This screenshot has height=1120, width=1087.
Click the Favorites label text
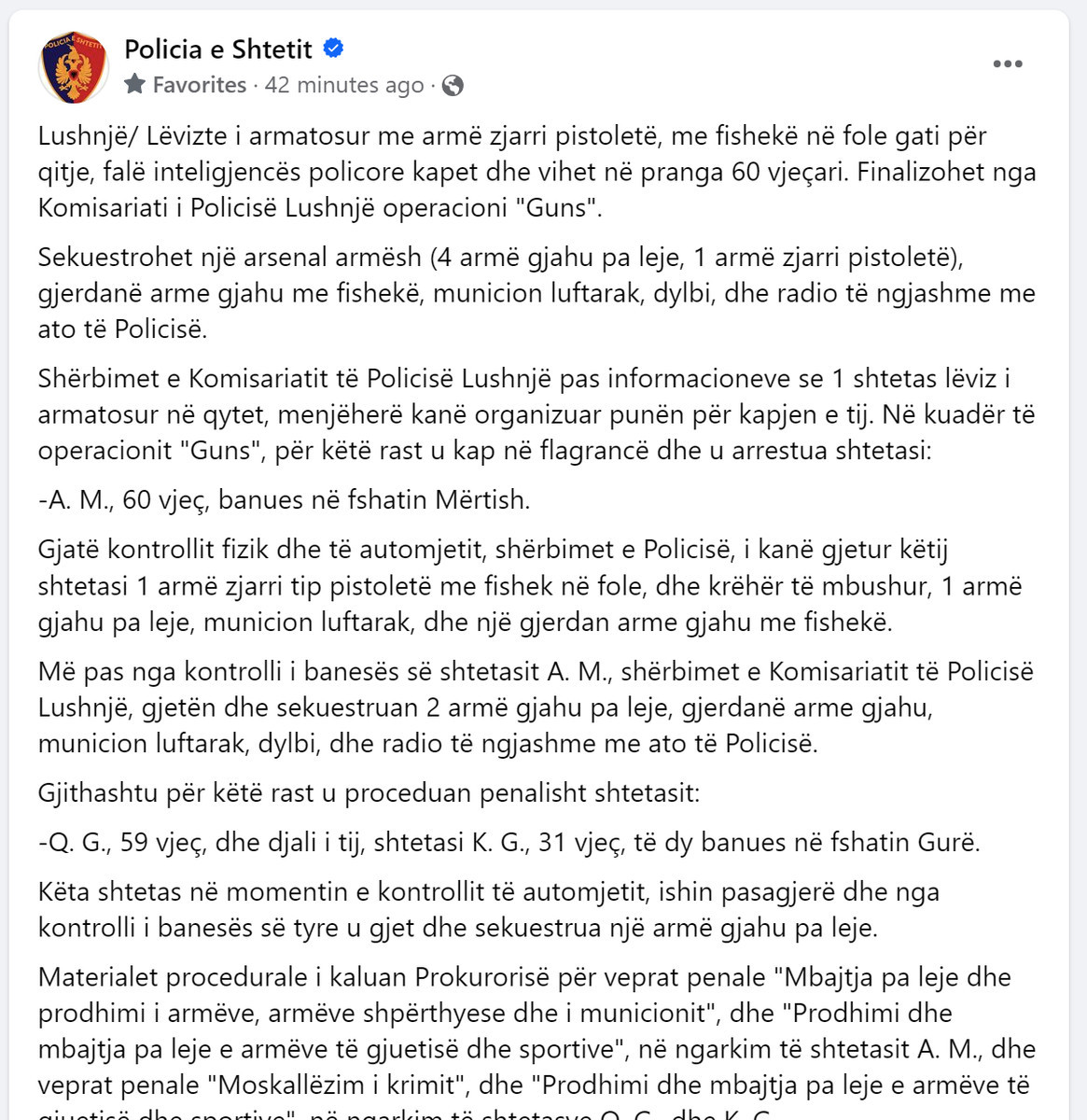point(200,85)
